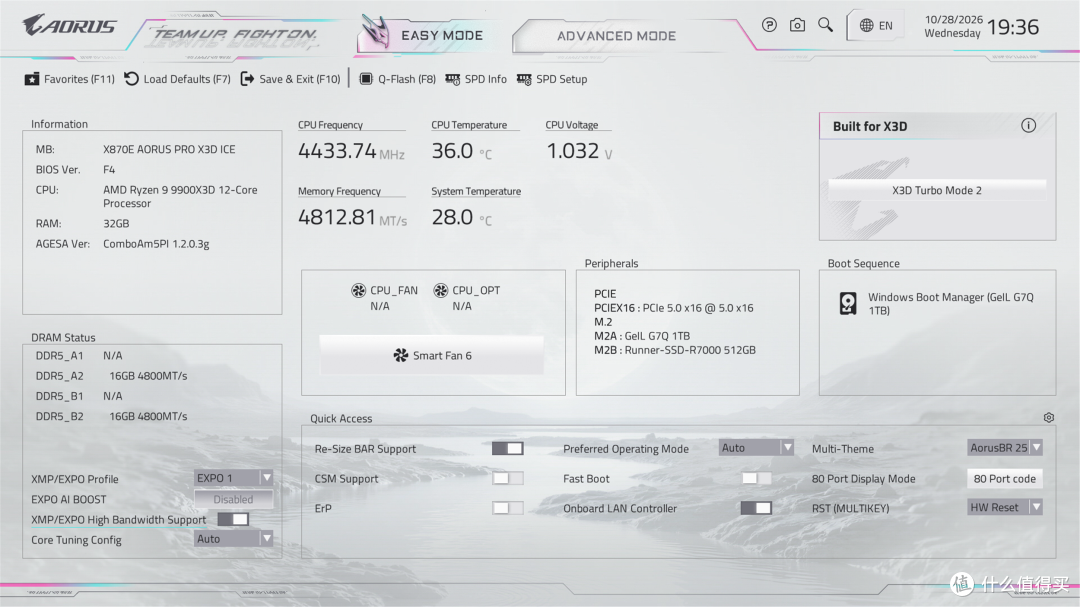1080x607 pixels.
Task: Open the help question mark icon
Action: point(769,25)
